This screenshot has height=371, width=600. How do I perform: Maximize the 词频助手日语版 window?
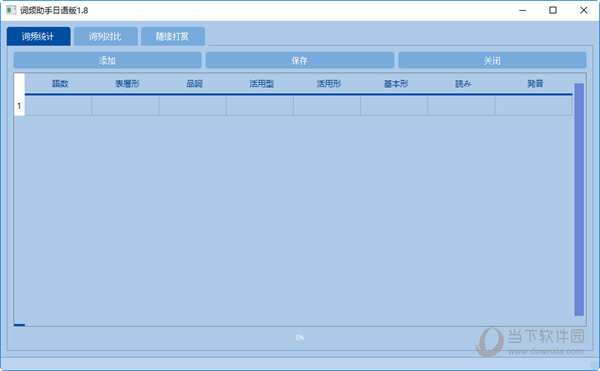click(553, 10)
